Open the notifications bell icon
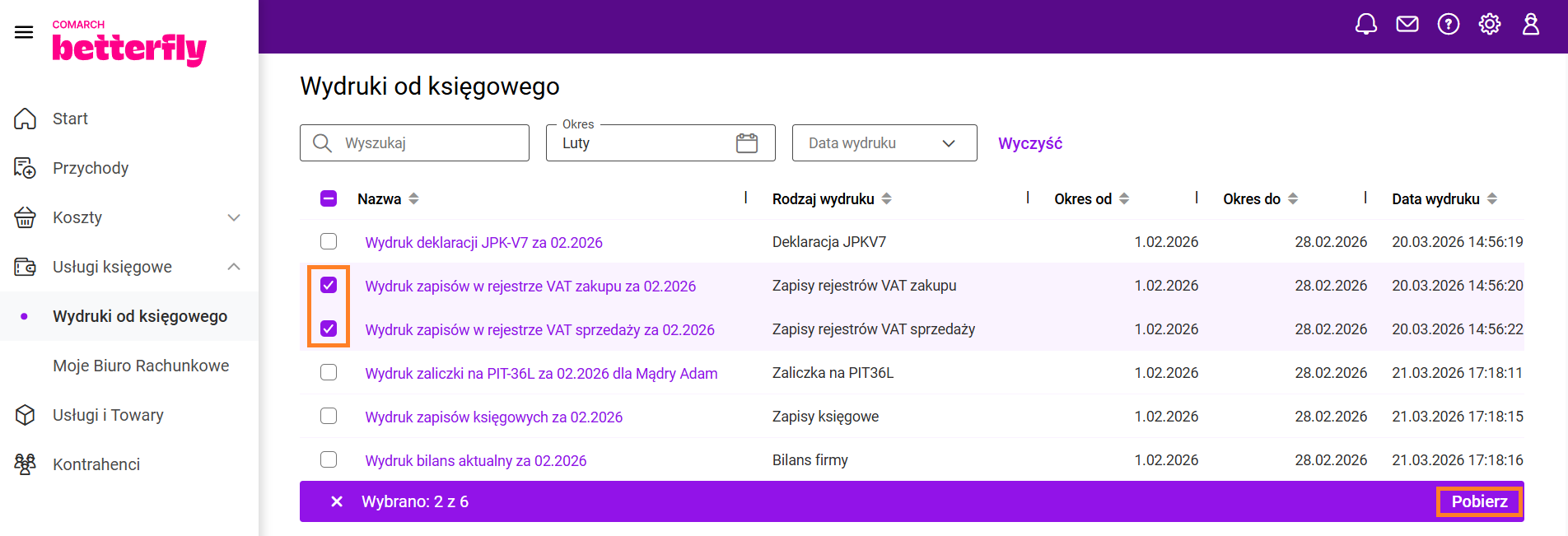This screenshot has width=1568, height=536. (x=1365, y=25)
